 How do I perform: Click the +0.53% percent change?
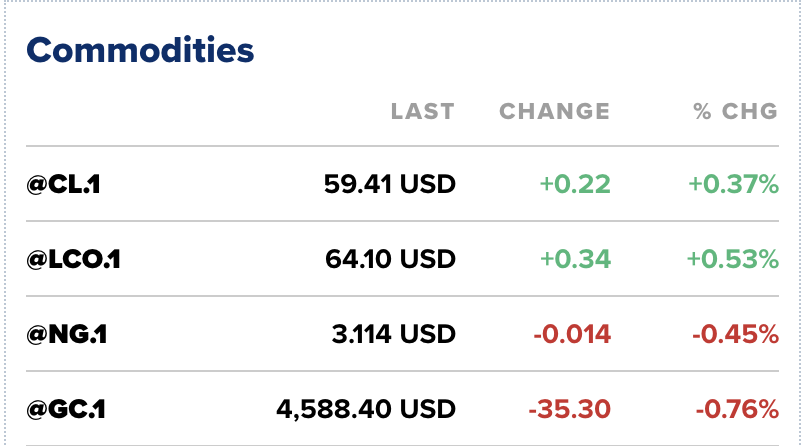[733, 259]
